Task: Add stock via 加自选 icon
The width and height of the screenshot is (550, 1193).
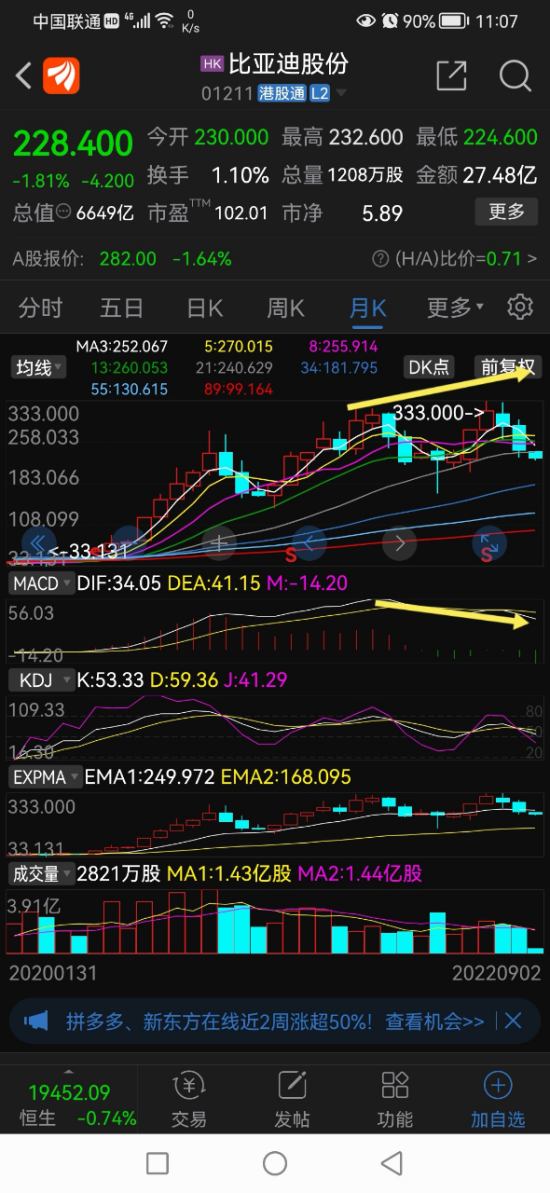Action: tap(498, 1086)
